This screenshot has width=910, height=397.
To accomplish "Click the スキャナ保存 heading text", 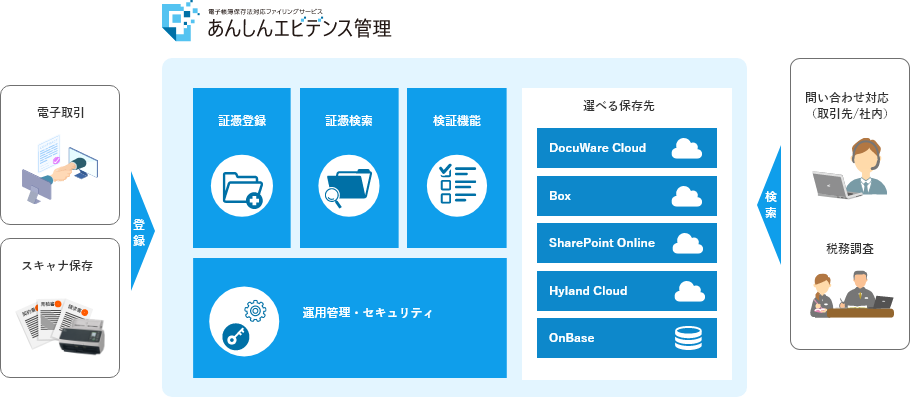I will point(57,266).
